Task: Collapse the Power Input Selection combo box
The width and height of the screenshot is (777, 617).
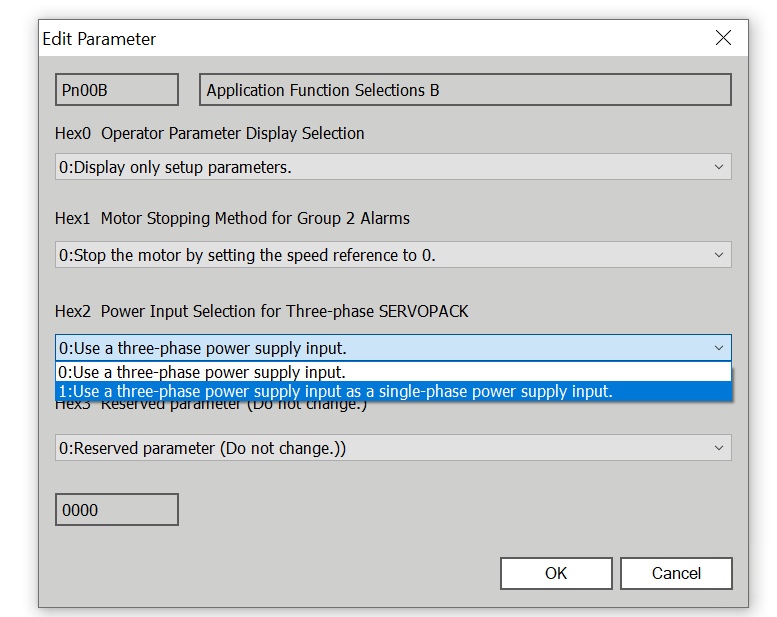Action: (393, 348)
